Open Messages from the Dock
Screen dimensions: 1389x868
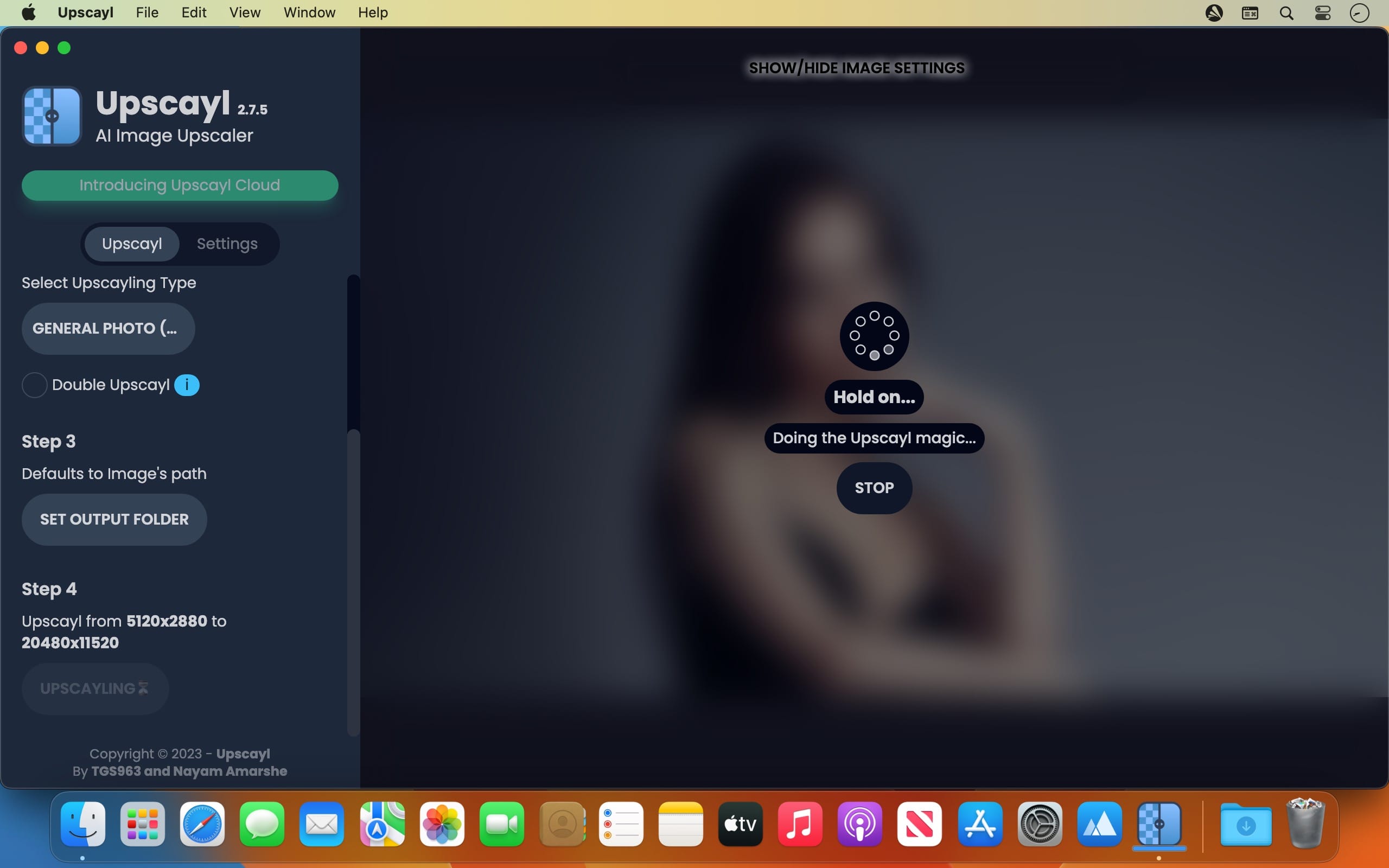(262, 825)
